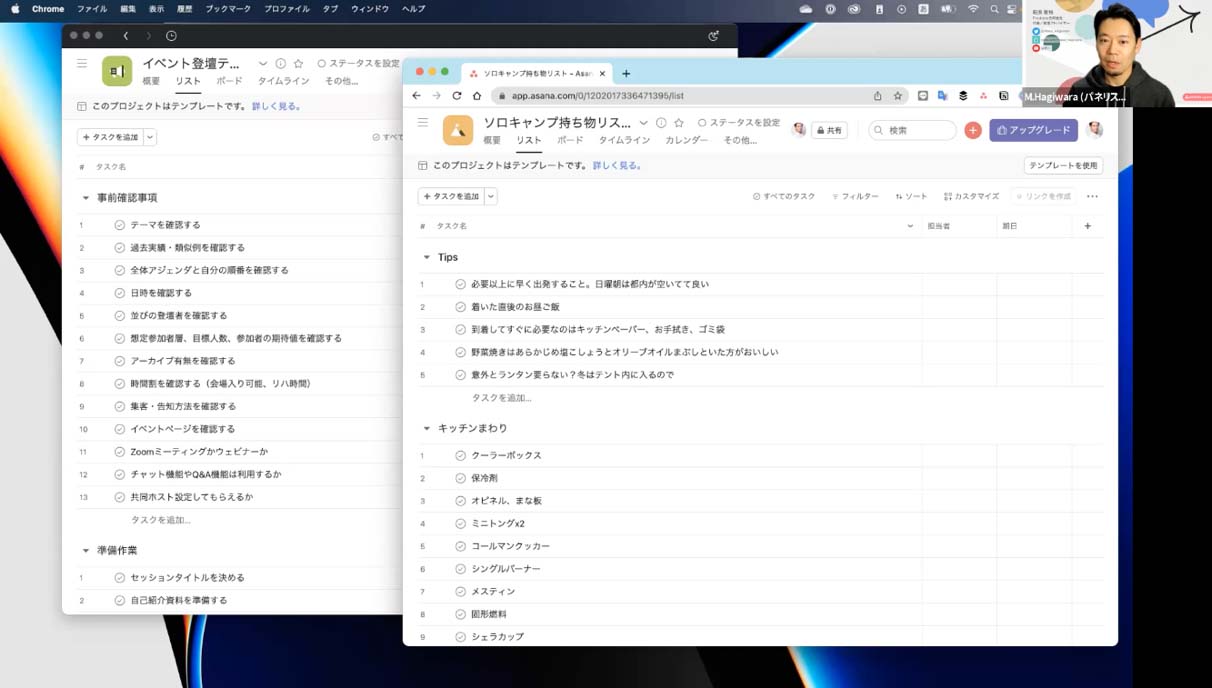1212x688 pixels.
Task: Click the macOS Spotlight search icon
Action: tap(994, 9)
